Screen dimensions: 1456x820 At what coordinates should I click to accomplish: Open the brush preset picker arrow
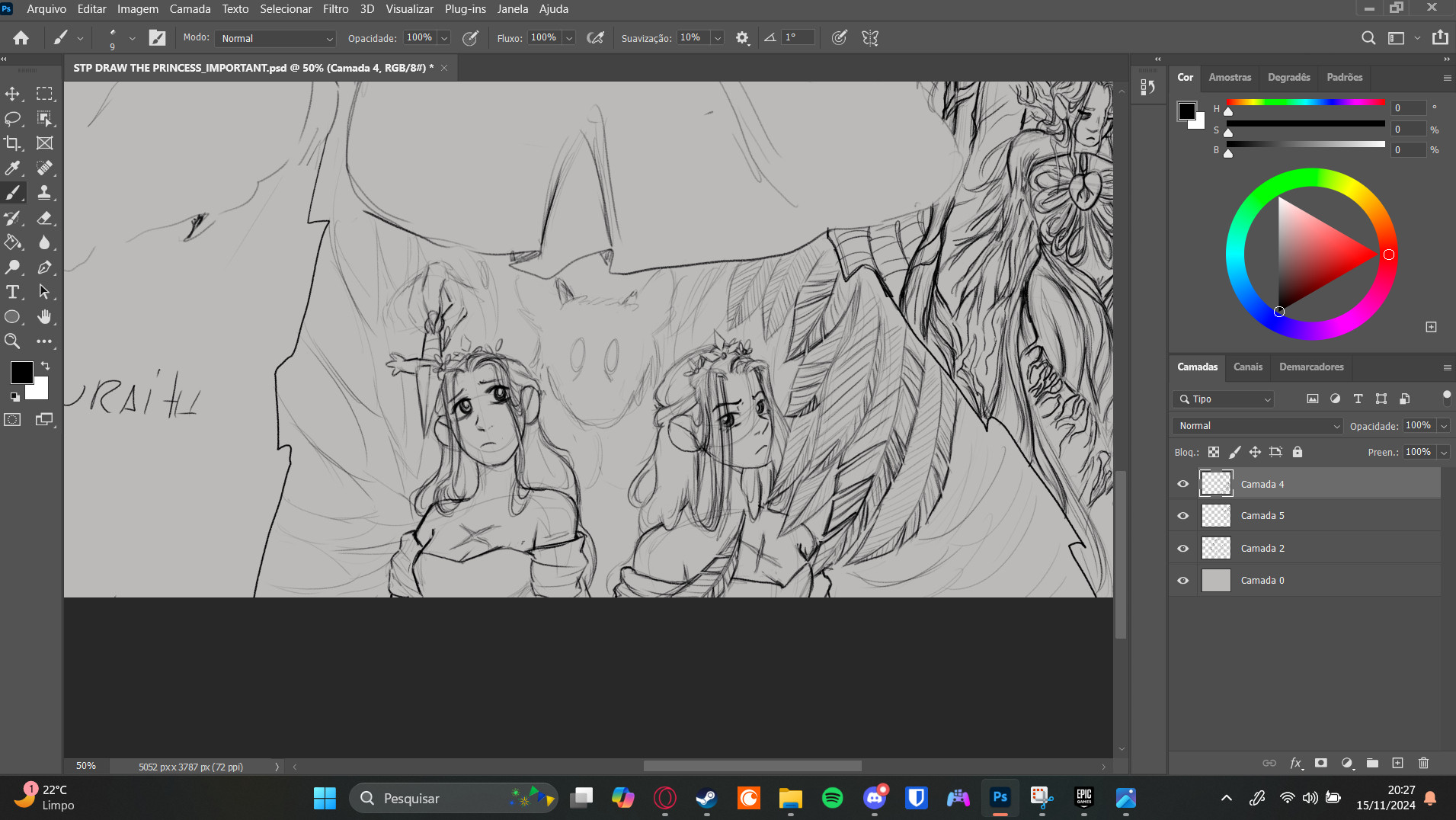click(x=132, y=38)
